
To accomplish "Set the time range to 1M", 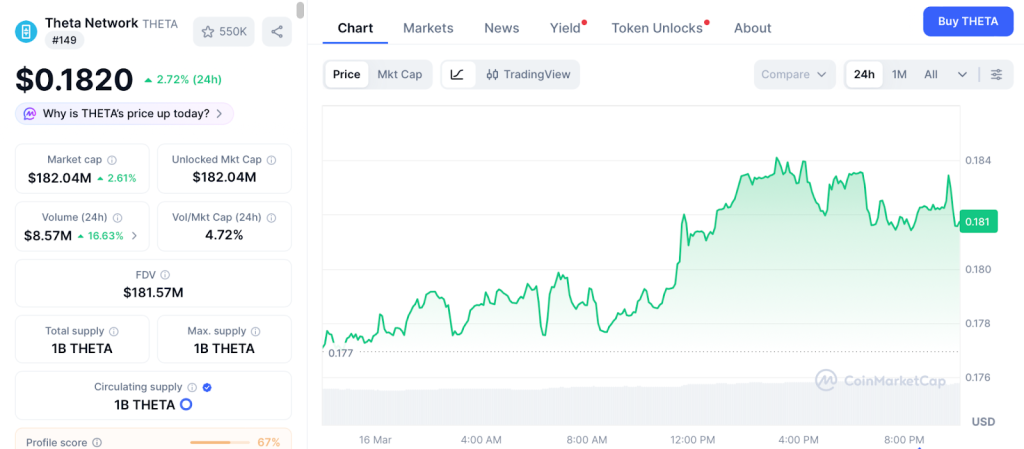I will tap(899, 74).
